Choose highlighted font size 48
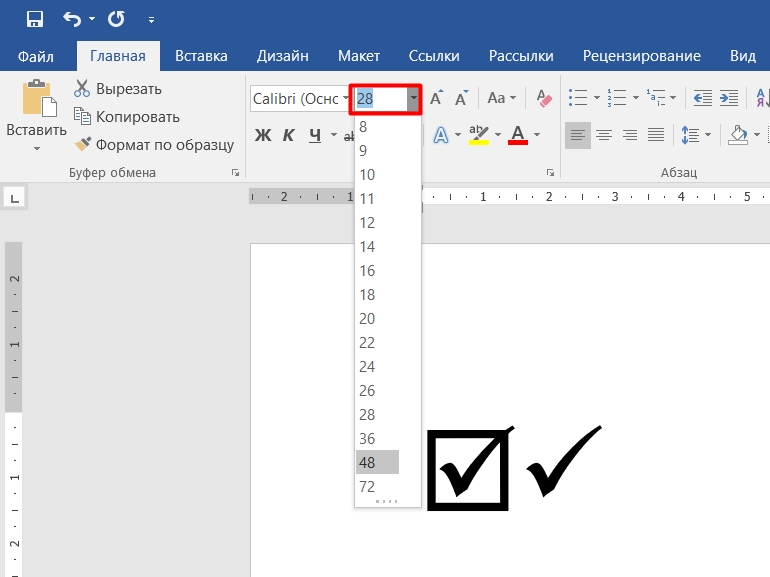The height and width of the screenshot is (577, 770). 377,463
